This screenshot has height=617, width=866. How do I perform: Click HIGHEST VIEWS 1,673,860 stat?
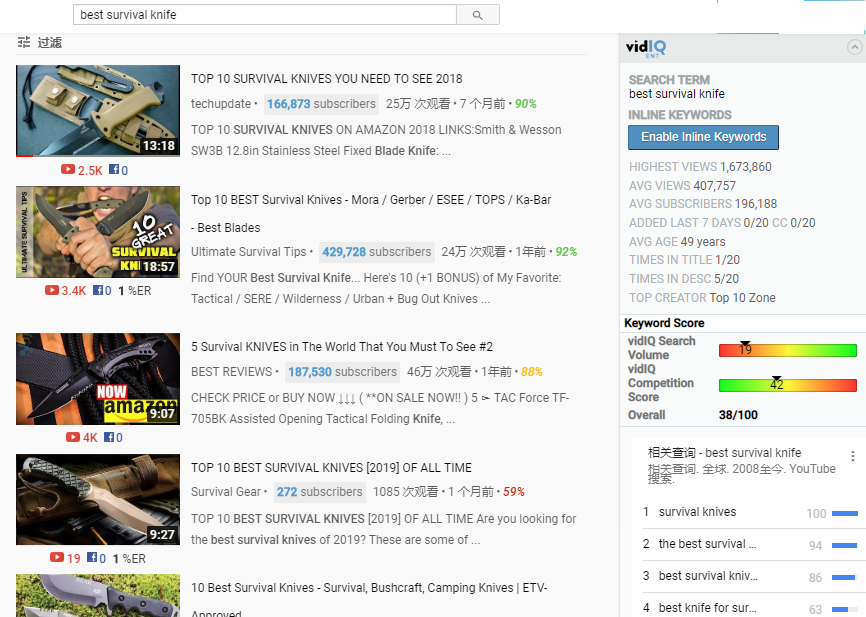(x=700, y=167)
